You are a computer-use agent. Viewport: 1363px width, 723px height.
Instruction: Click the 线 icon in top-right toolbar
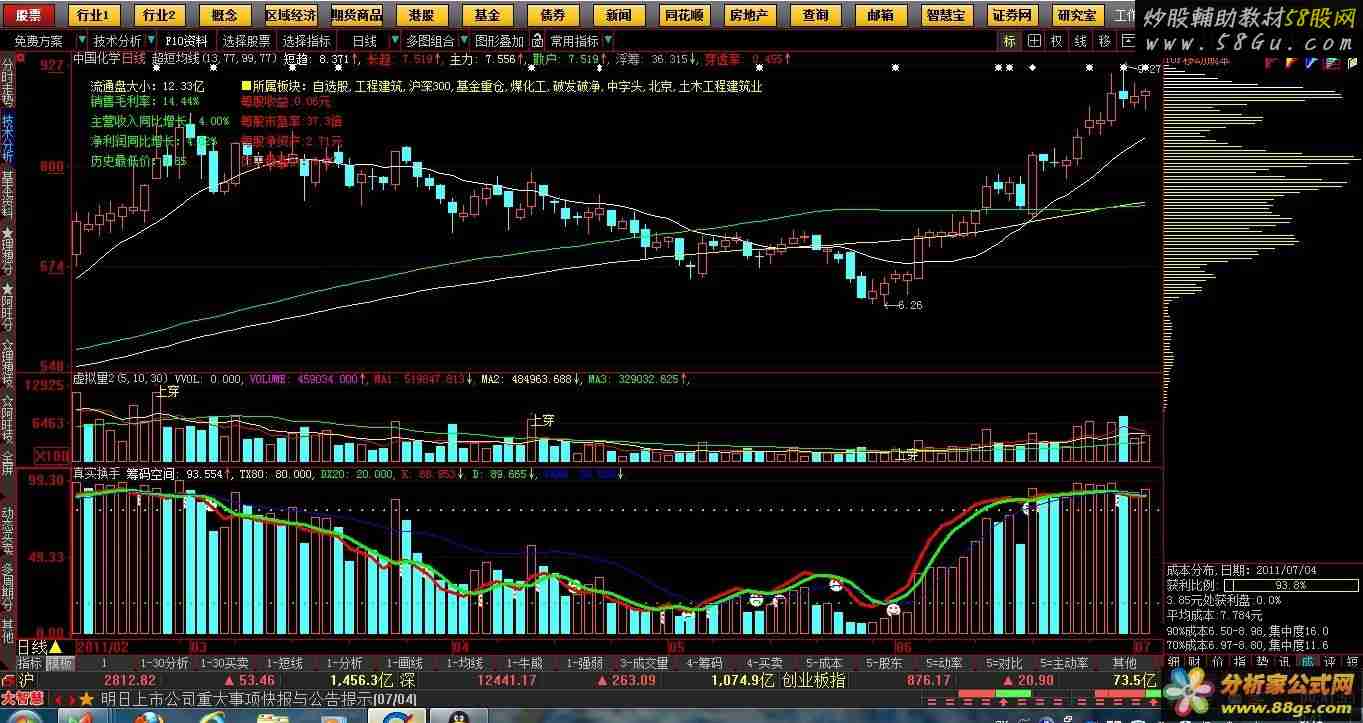coord(1081,41)
